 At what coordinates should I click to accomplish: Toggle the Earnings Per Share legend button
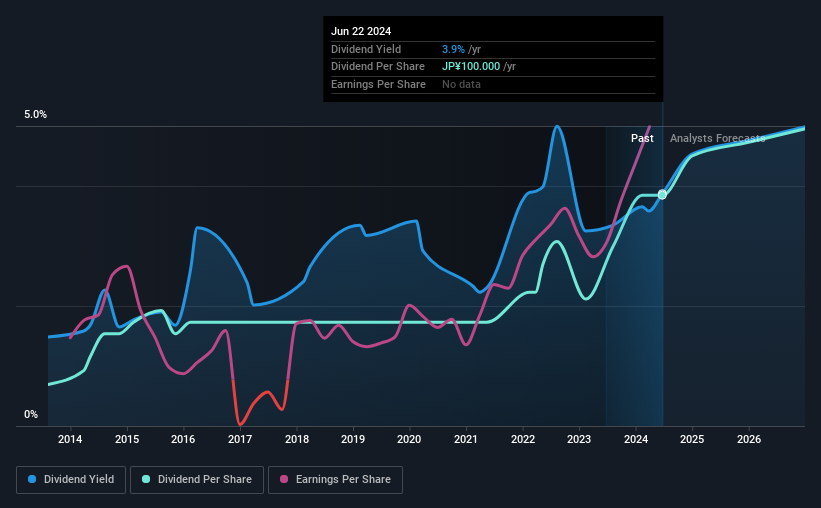[x=335, y=480]
